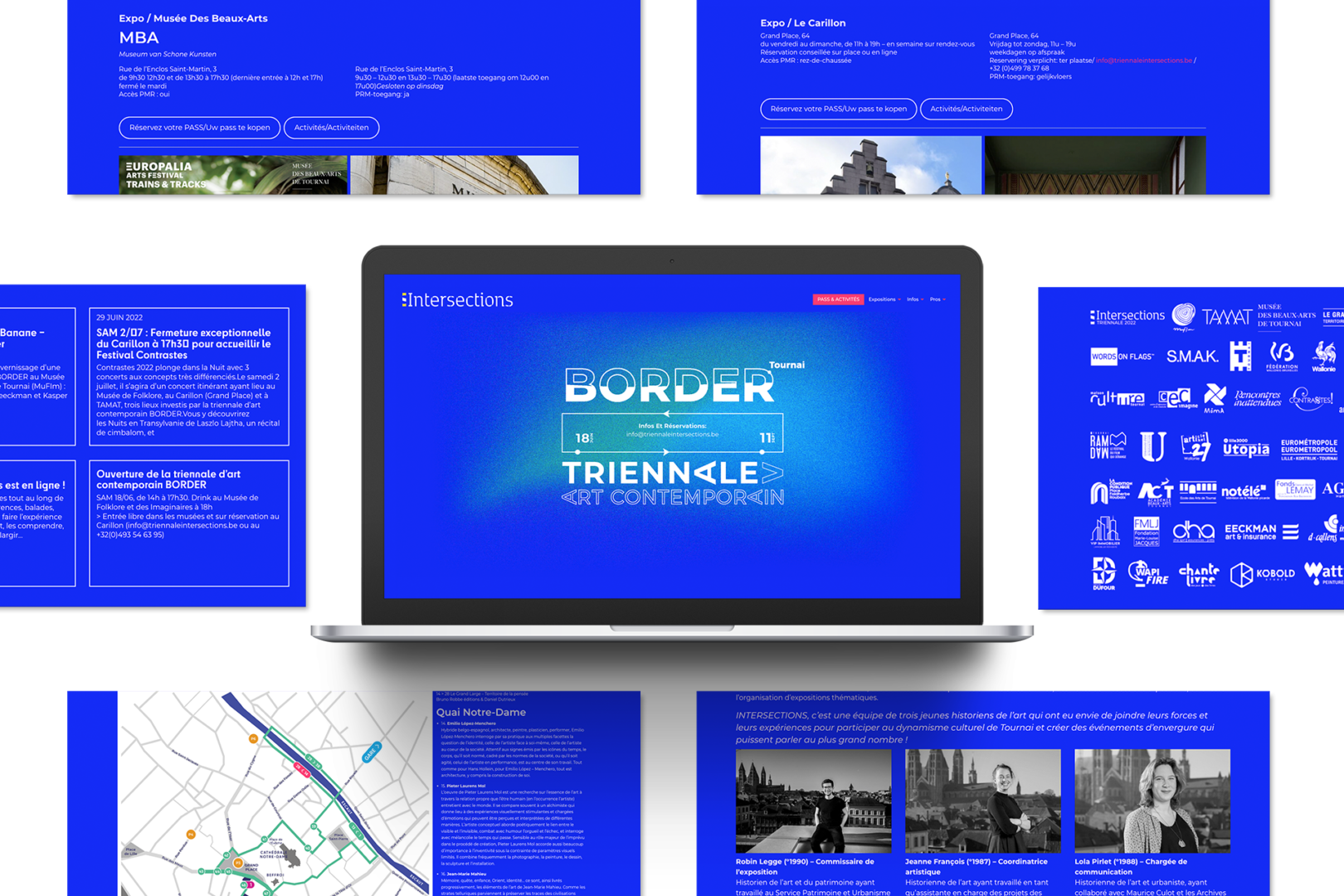Click the info@triennaleintersections.be link in Le Carillon panel

pyautogui.click(x=1144, y=61)
